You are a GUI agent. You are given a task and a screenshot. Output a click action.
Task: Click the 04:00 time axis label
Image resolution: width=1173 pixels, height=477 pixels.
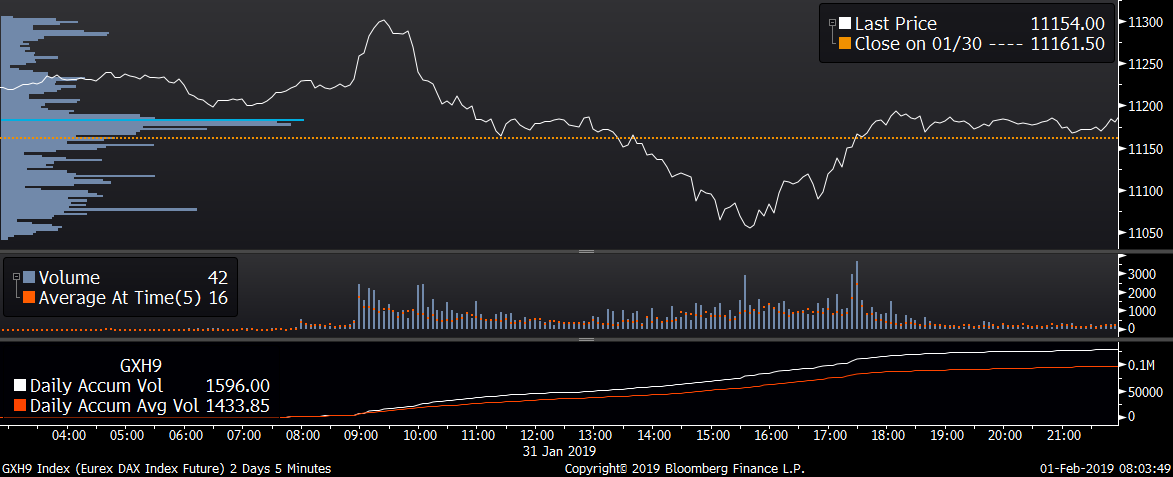pyautogui.click(x=67, y=436)
